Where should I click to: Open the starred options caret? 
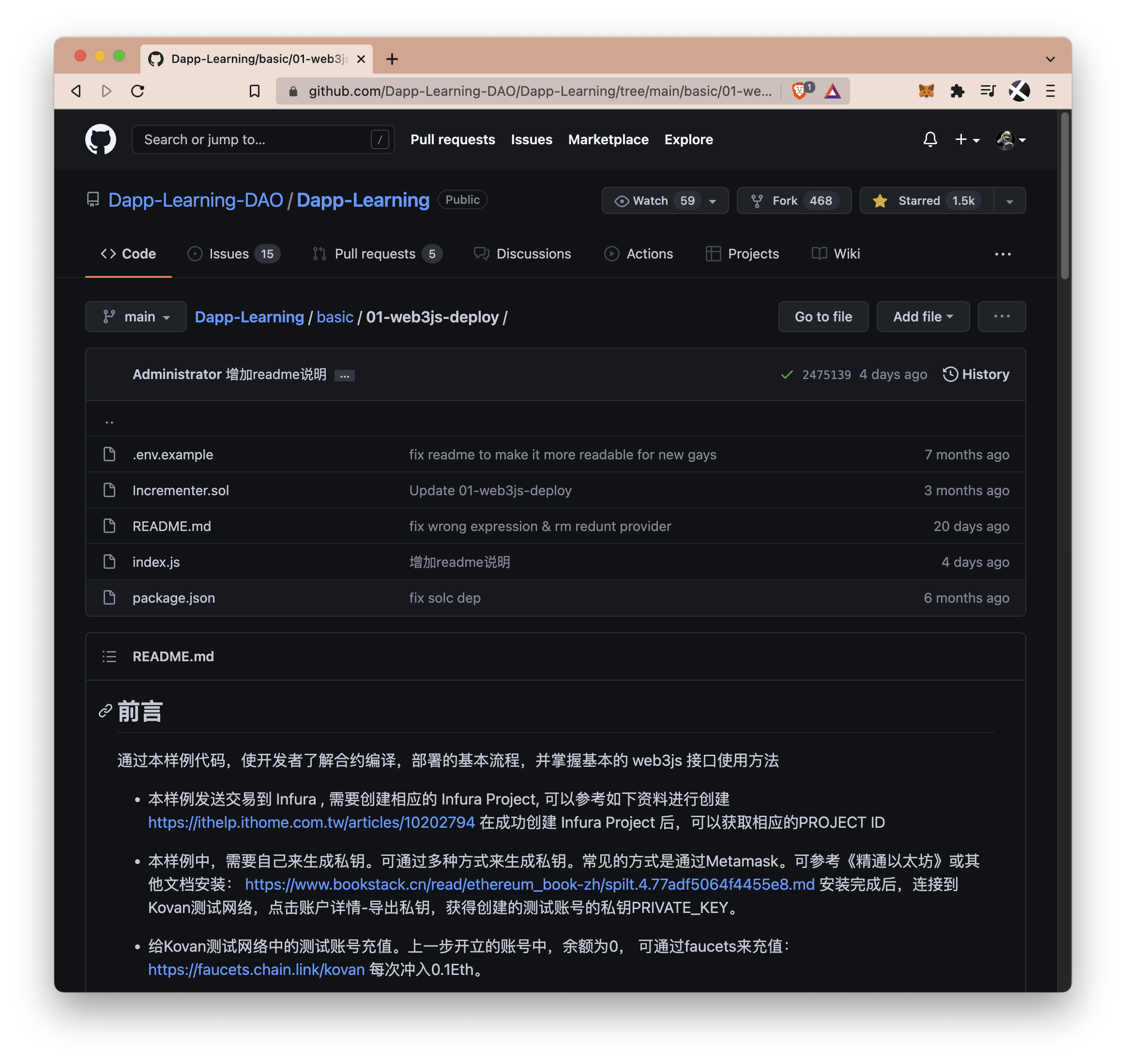tap(1009, 200)
